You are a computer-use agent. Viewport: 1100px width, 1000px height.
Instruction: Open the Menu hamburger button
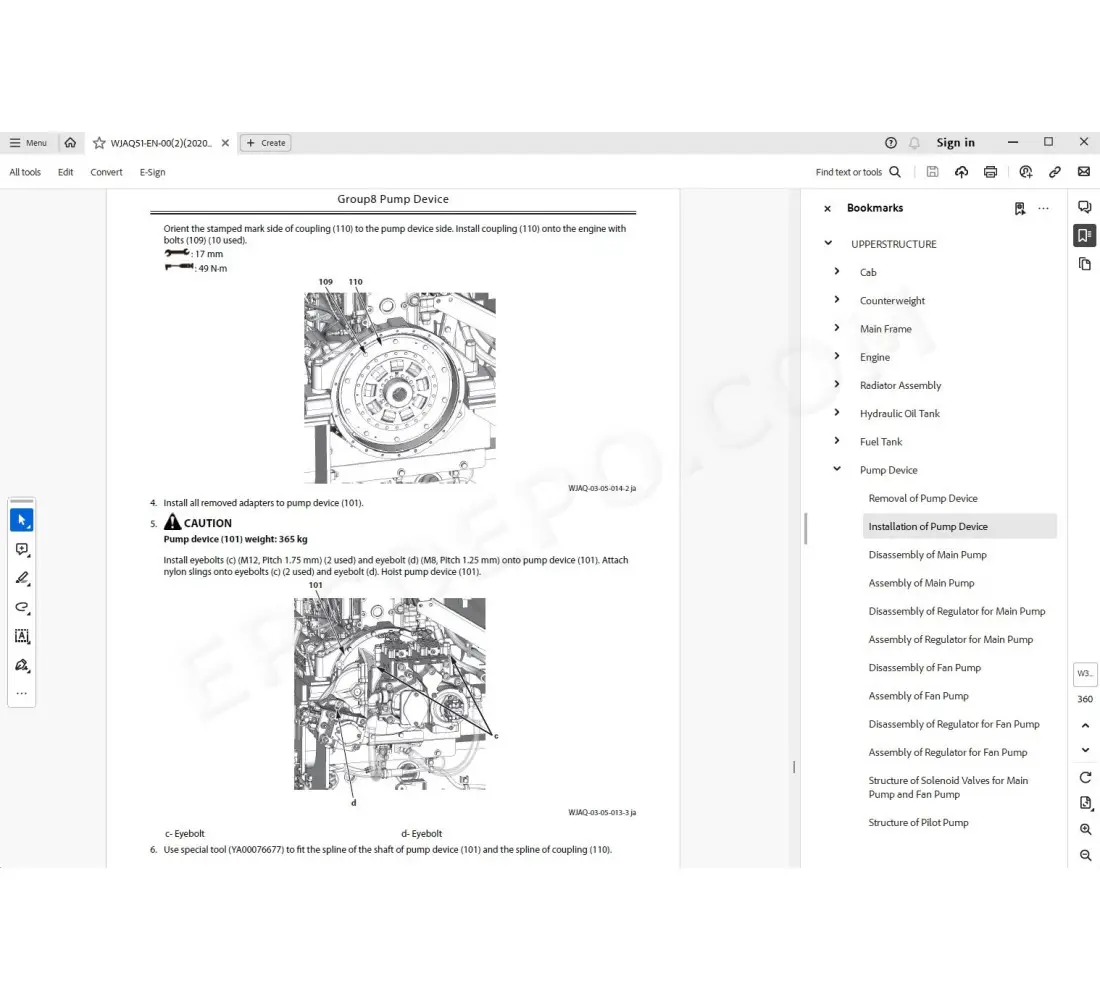pos(28,143)
